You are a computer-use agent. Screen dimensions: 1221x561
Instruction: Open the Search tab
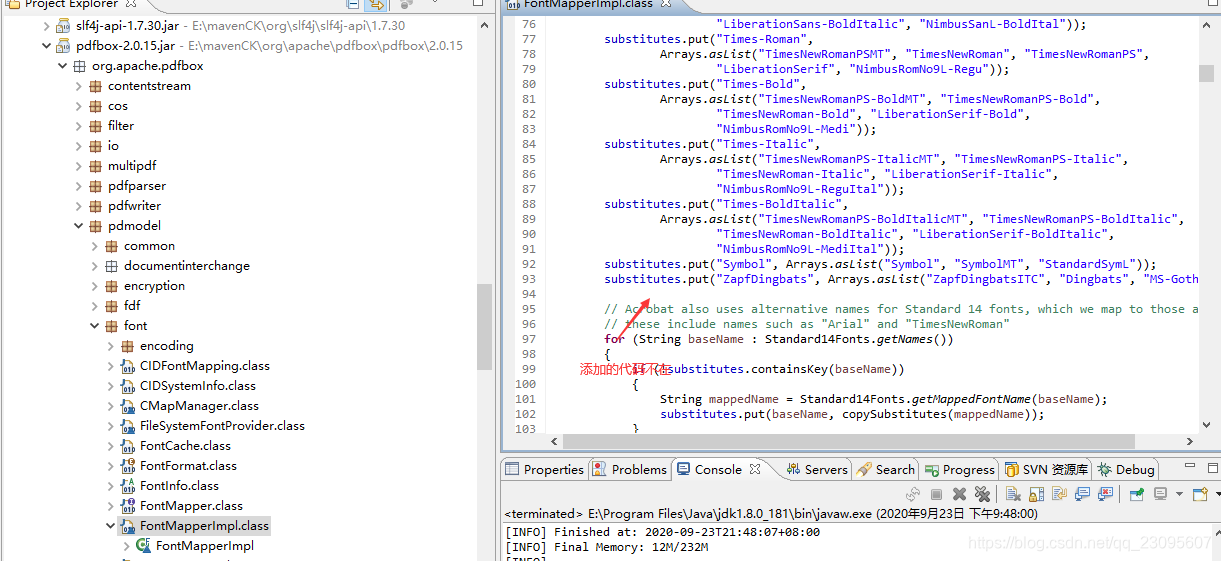886,469
